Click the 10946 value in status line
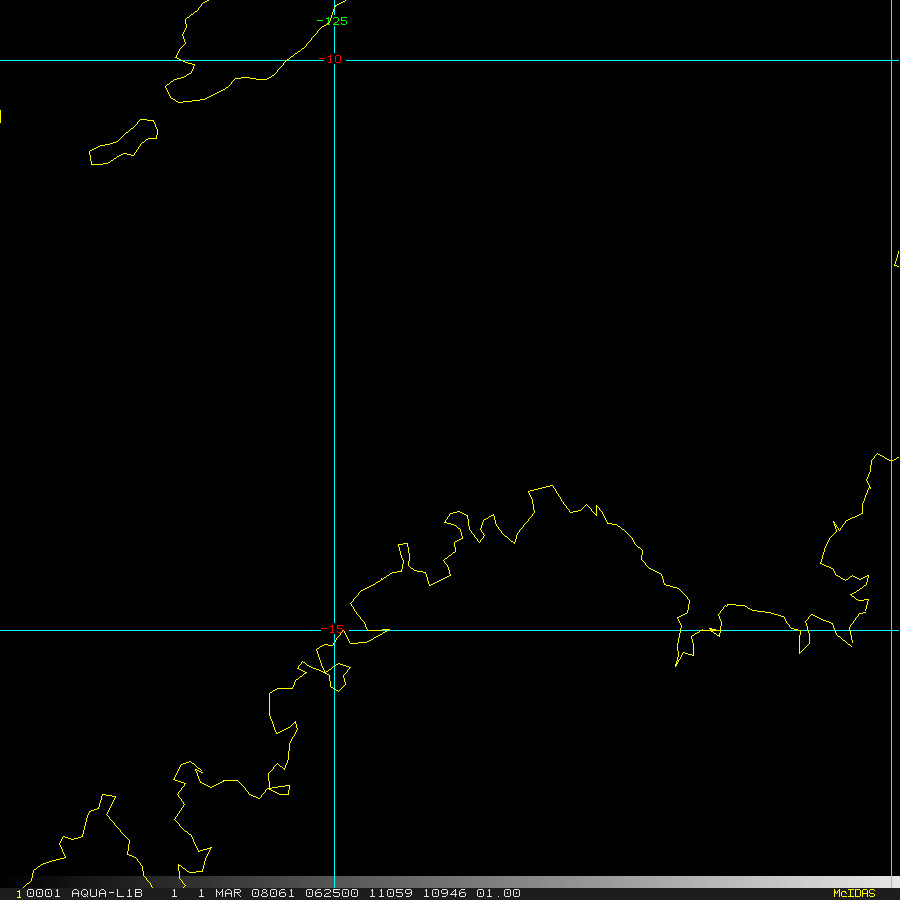This screenshot has height=900, width=900. 445,893
